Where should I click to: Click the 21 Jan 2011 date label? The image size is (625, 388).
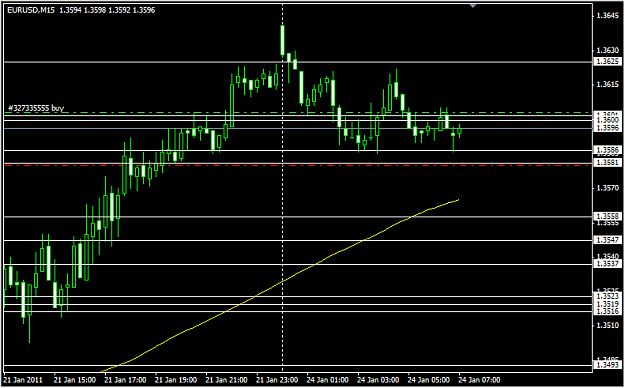click(22, 380)
